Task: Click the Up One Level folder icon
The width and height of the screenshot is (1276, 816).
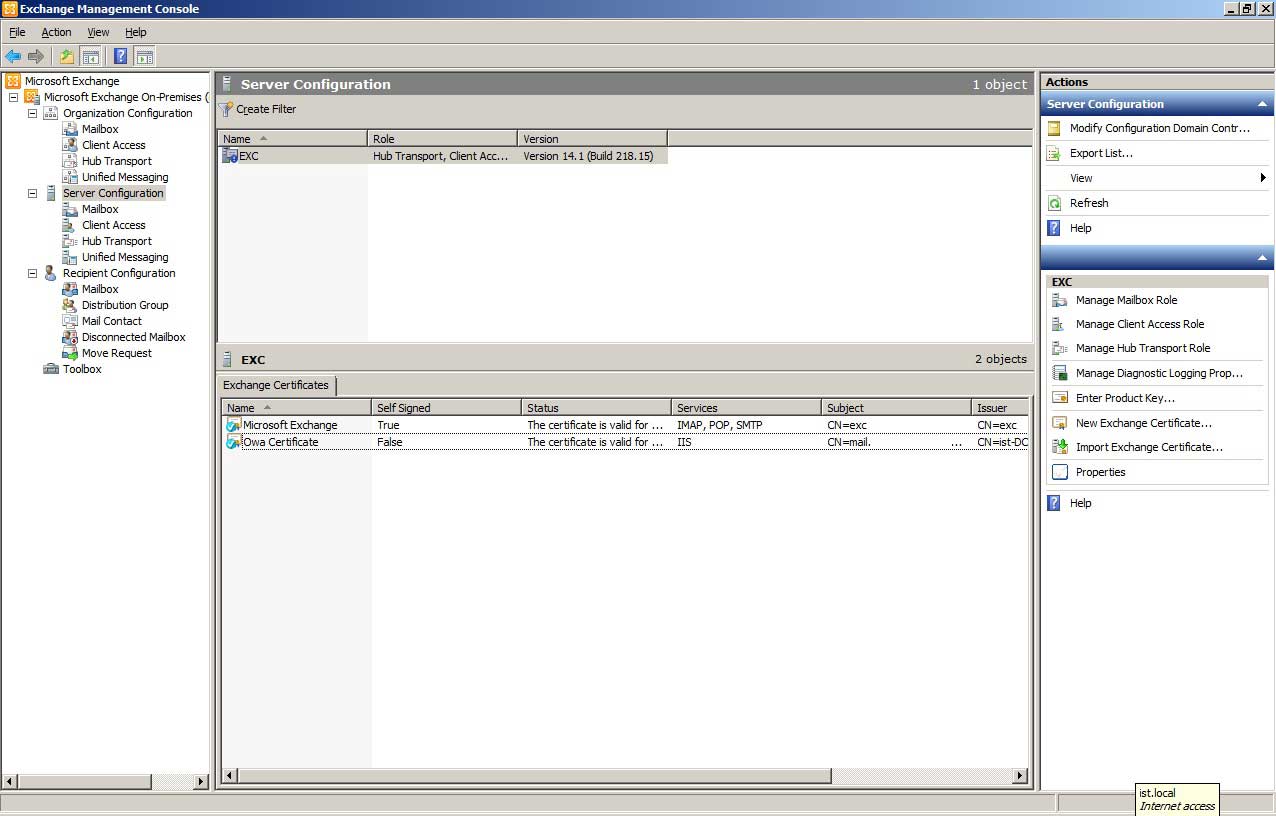Action: pyautogui.click(x=67, y=57)
